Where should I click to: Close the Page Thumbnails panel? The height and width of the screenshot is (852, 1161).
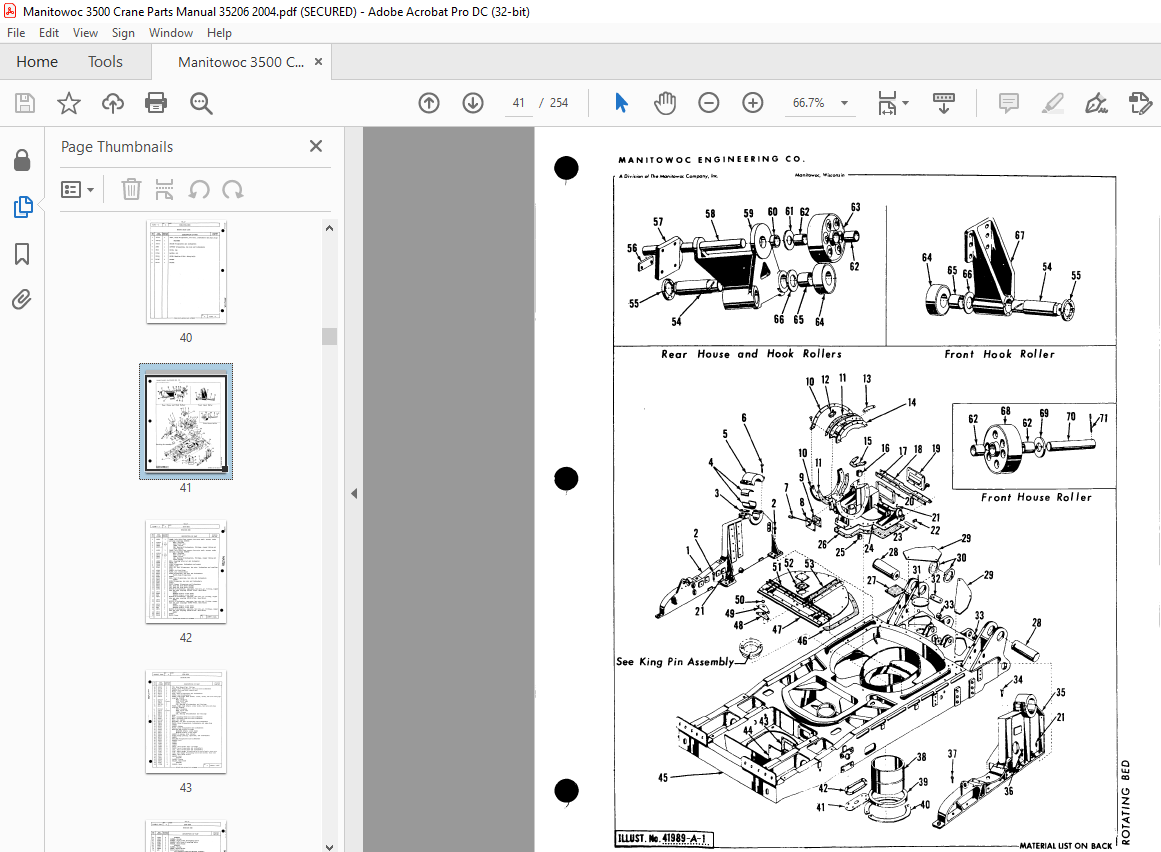point(316,146)
